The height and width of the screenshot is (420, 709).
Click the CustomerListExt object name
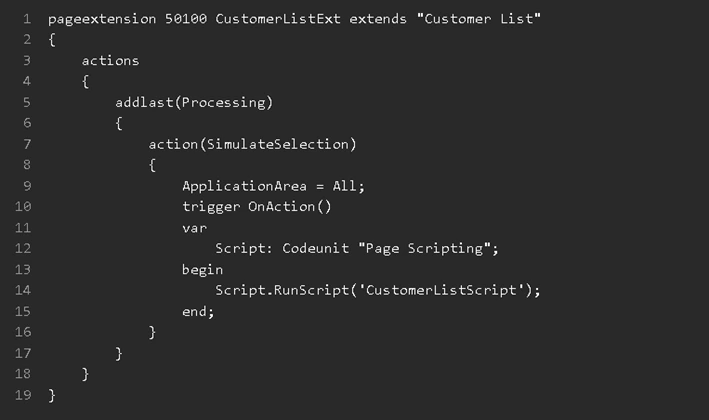tap(277, 19)
